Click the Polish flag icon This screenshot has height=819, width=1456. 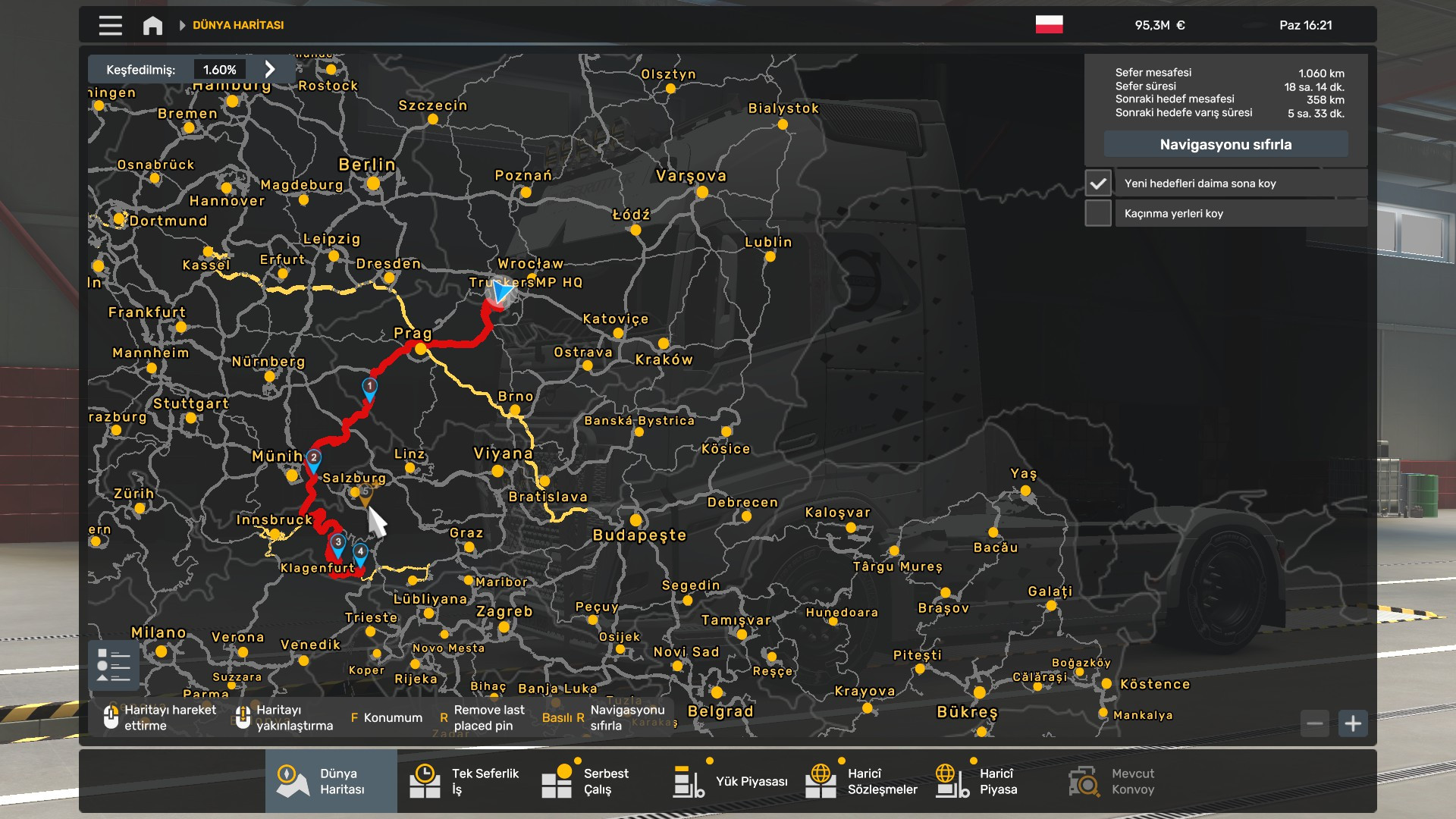(x=1049, y=24)
